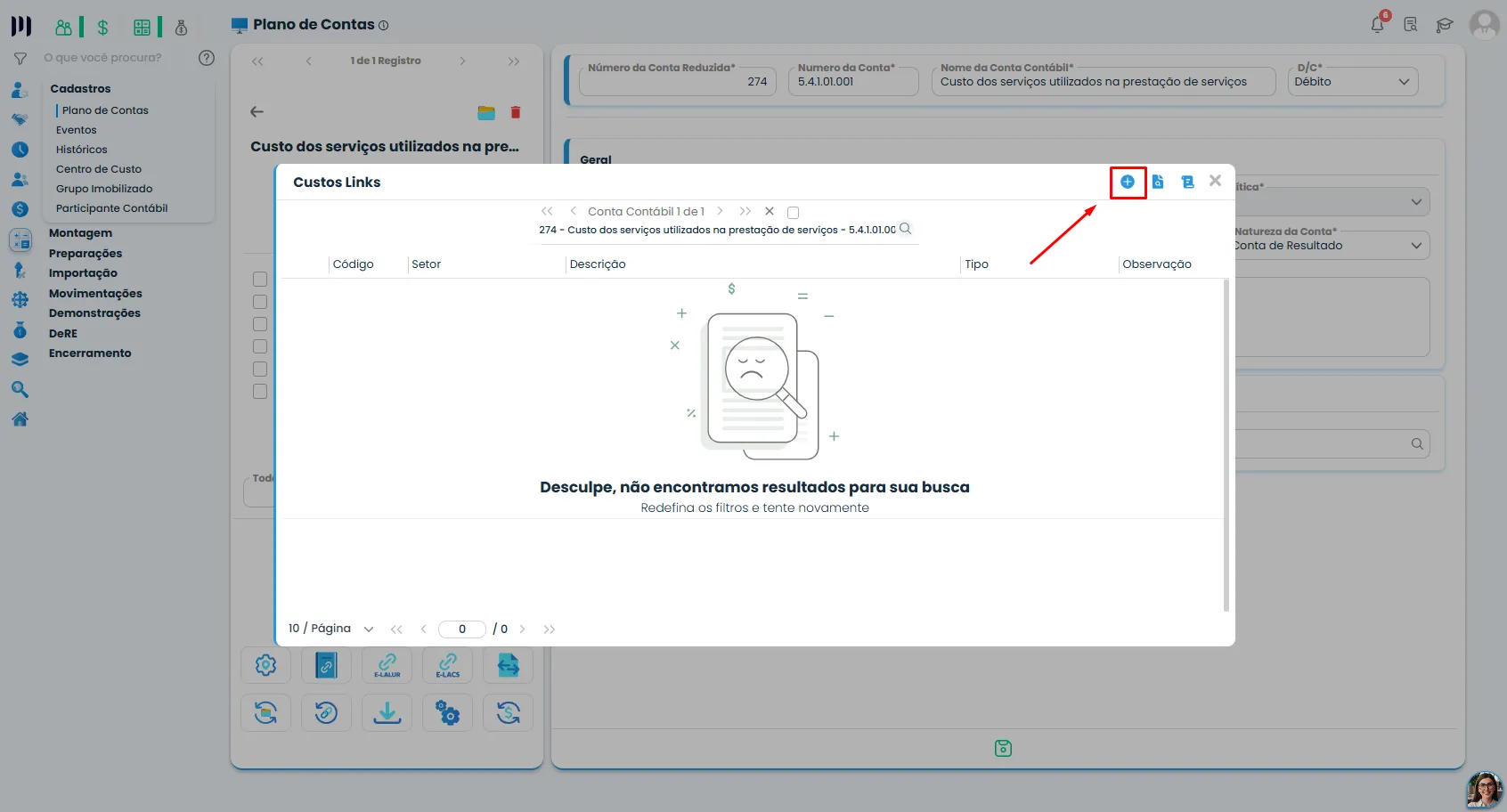Open the money bag module in top bar
The height and width of the screenshot is (812, 1507).
tap(181, 28)
